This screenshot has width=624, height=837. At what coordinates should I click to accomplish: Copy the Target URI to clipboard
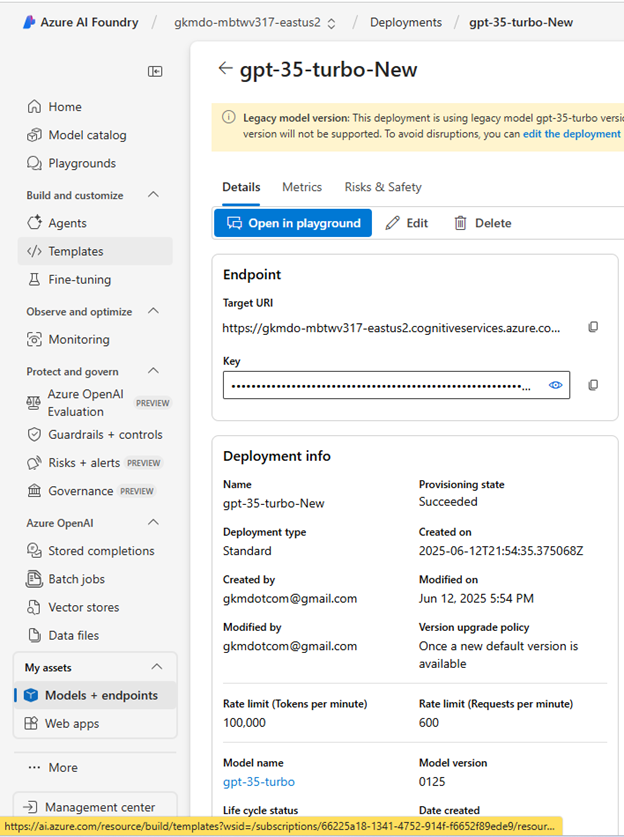click(x=593, y=327)
